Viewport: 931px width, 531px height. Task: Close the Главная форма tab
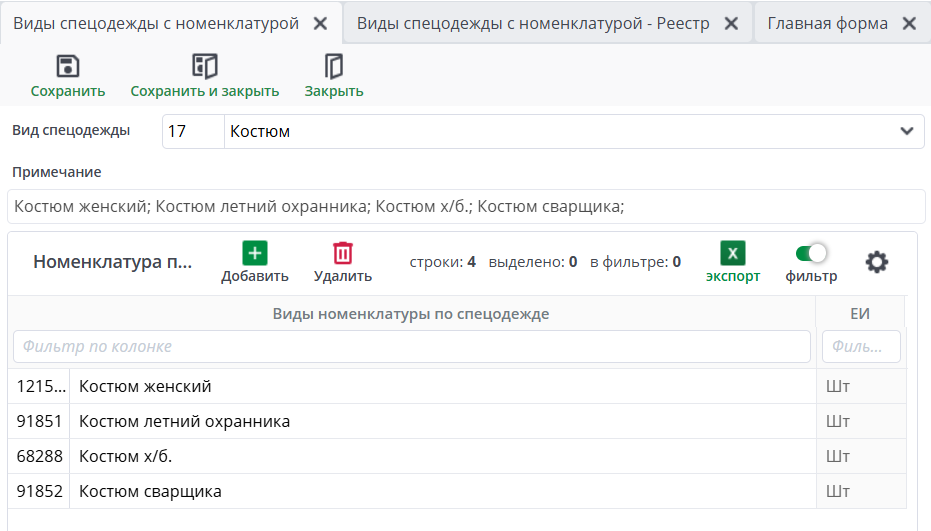coord(909,24)
